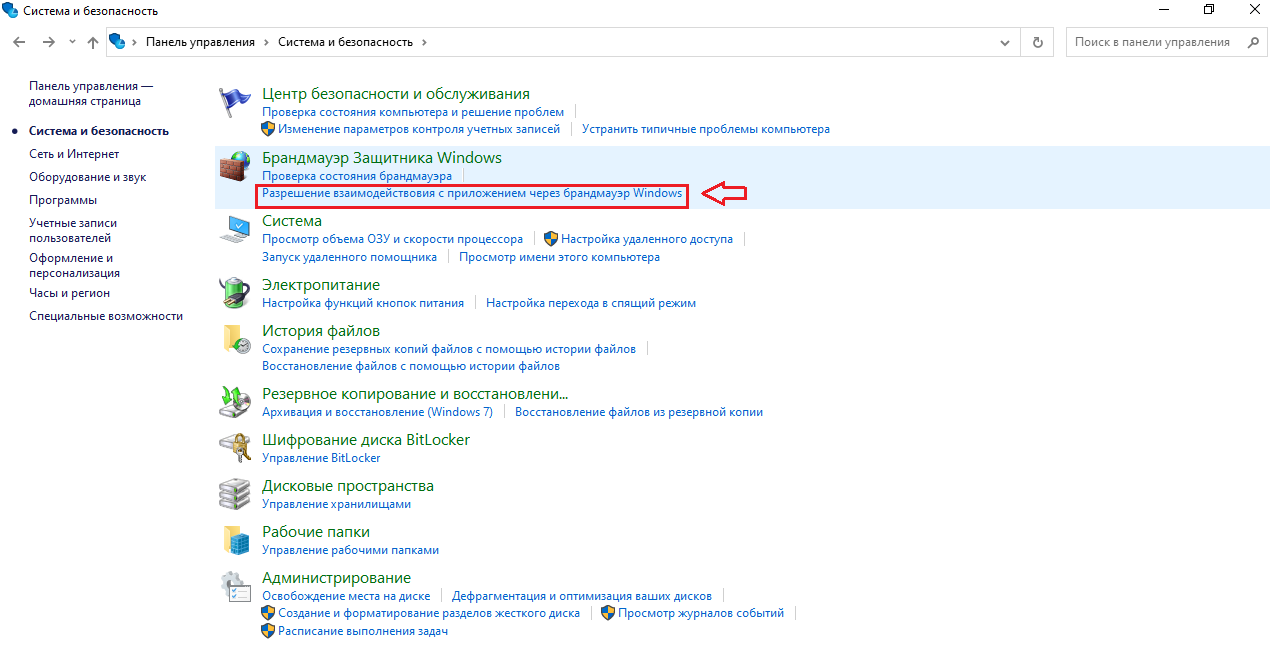Select Программы in sidebar
The image size is (1275, 670).
pos(63,200)
